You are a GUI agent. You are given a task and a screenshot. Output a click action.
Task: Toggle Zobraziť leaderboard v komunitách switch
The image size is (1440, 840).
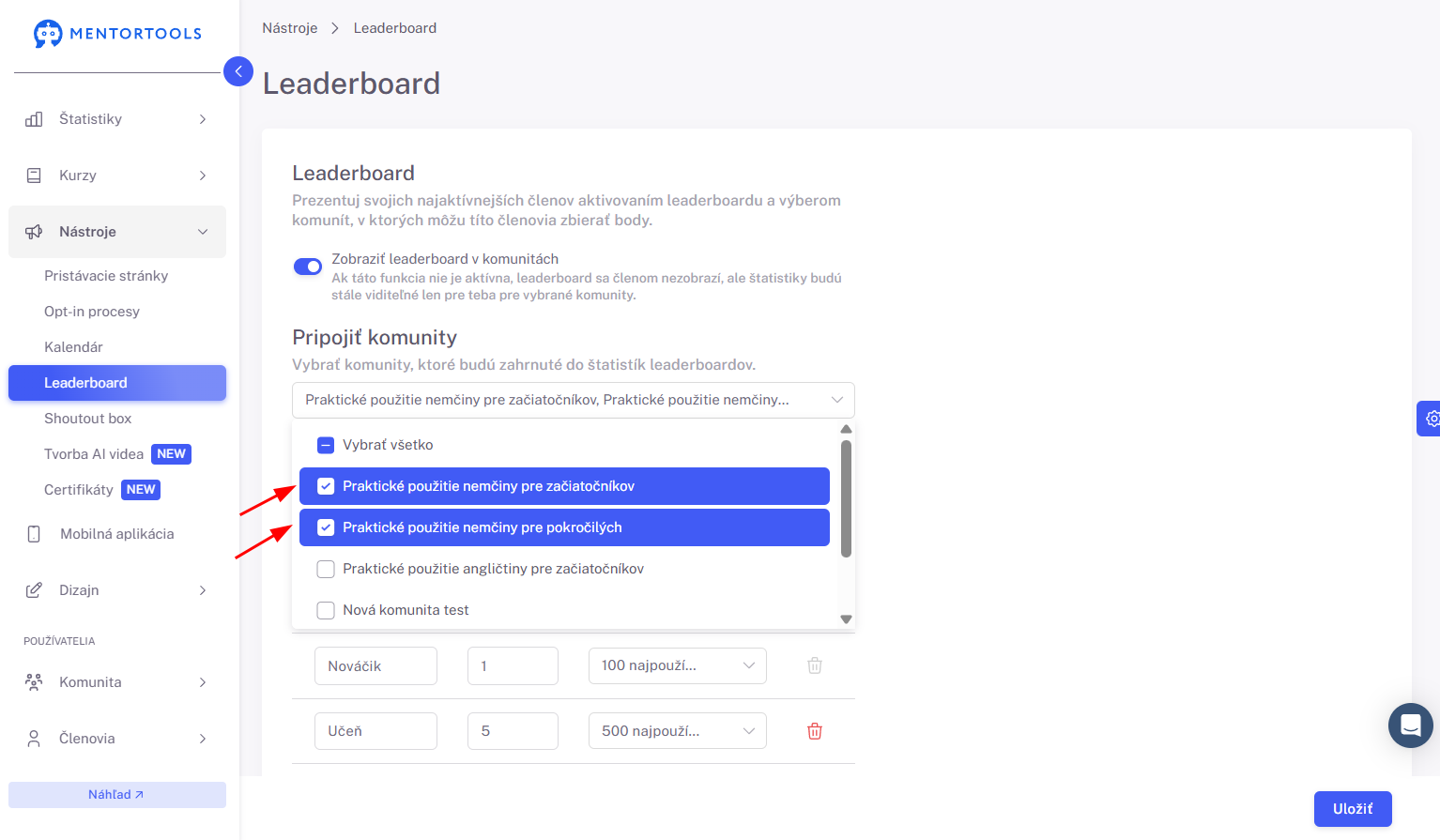[308, 267]
